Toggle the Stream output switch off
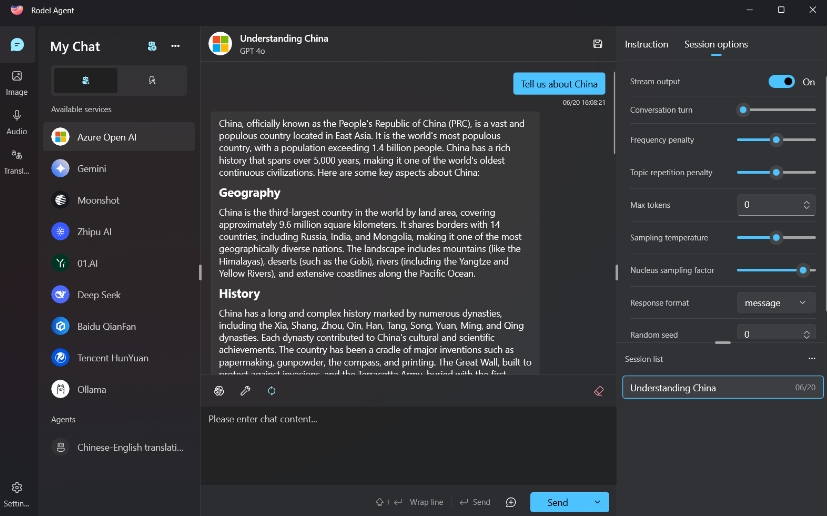This screenshot has height=516, width=828. click(781, 82)
